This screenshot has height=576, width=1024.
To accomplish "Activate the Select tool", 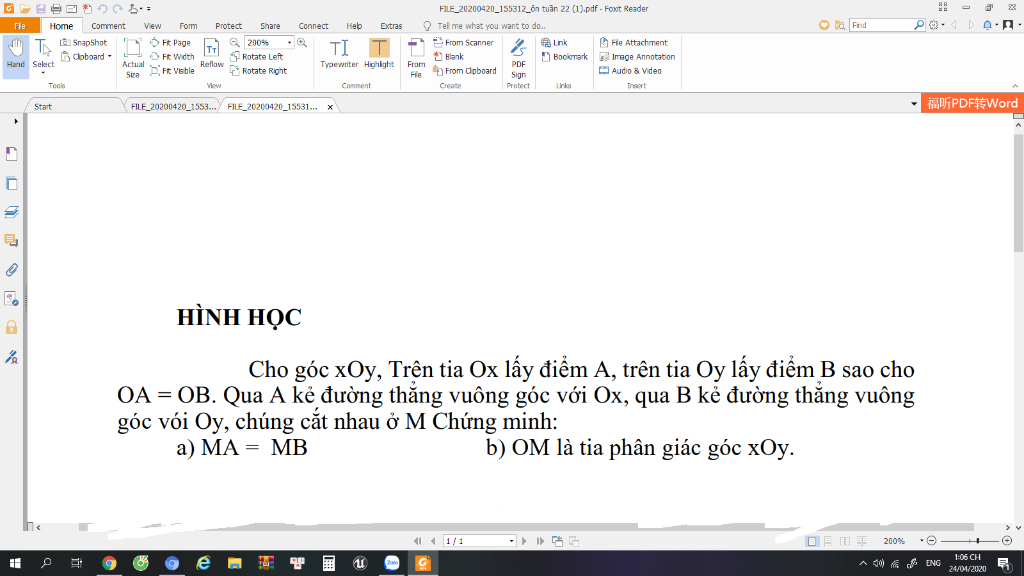I will tap(43, 56).
